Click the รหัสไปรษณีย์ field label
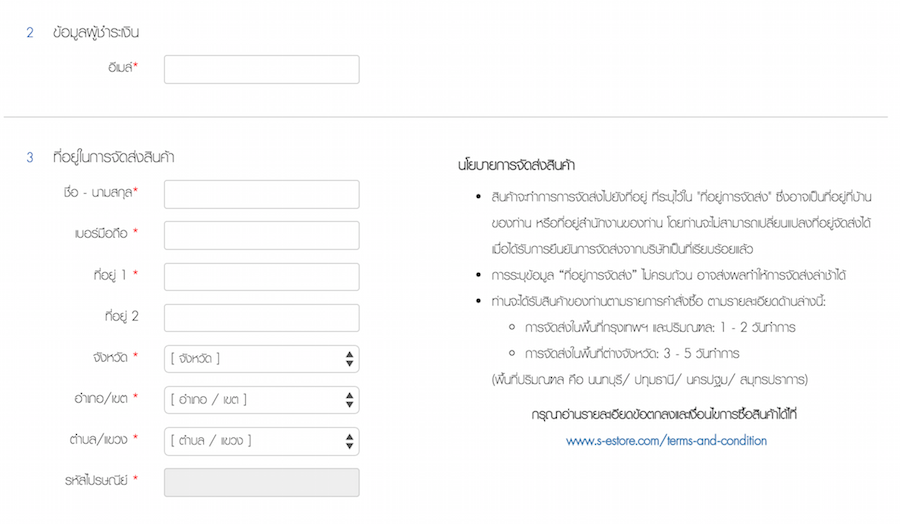Viewport: 900px width, 524px height. click(x=100, y=480)
